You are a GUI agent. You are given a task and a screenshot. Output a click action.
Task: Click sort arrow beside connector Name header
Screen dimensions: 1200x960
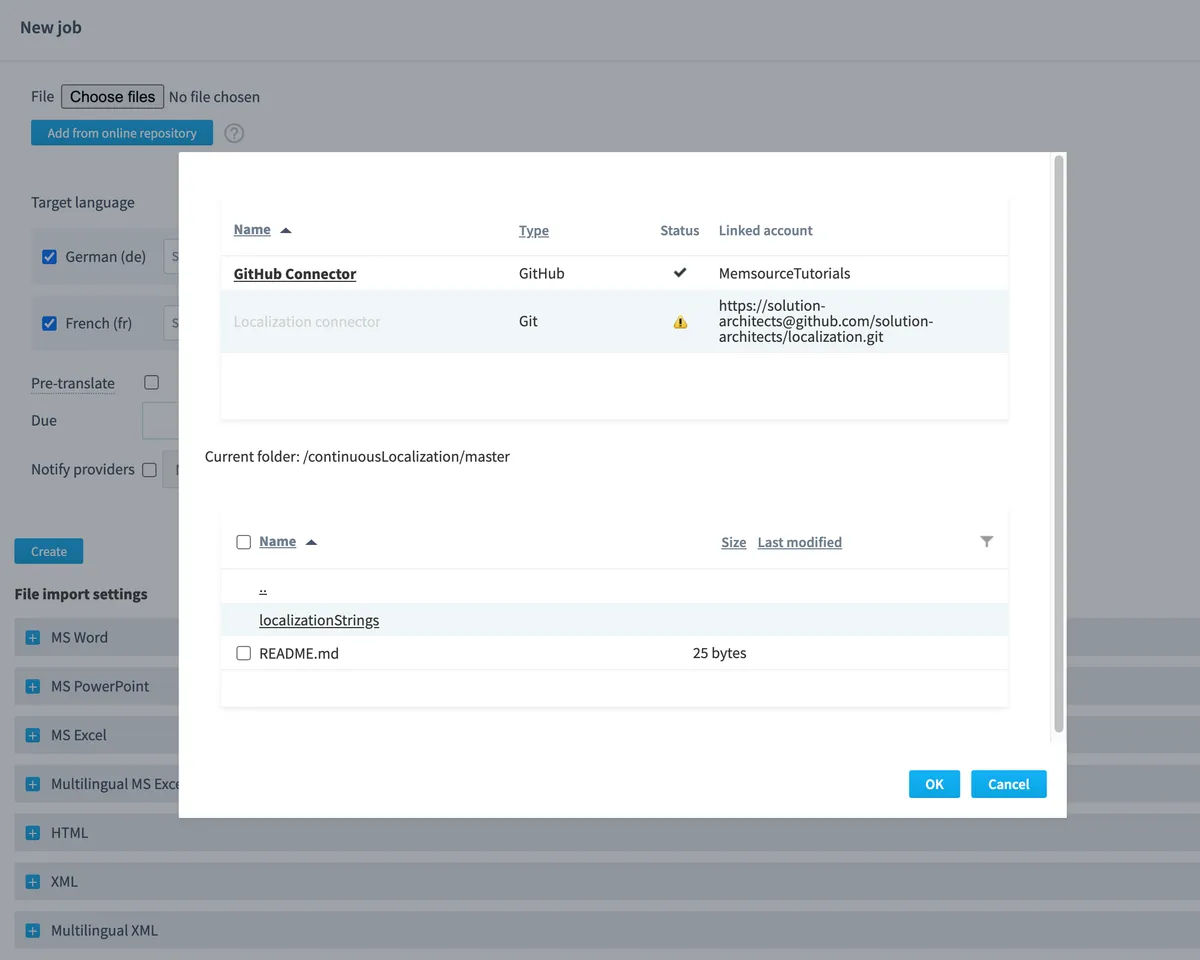286,230
